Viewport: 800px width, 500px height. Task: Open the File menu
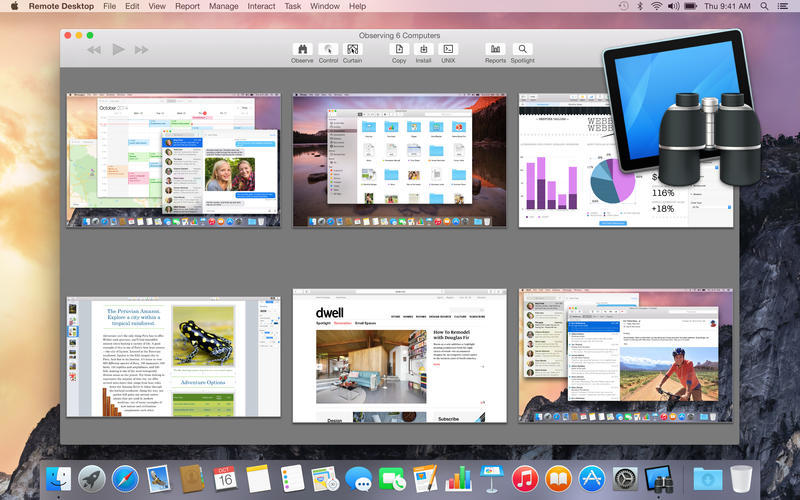[109, 6]
